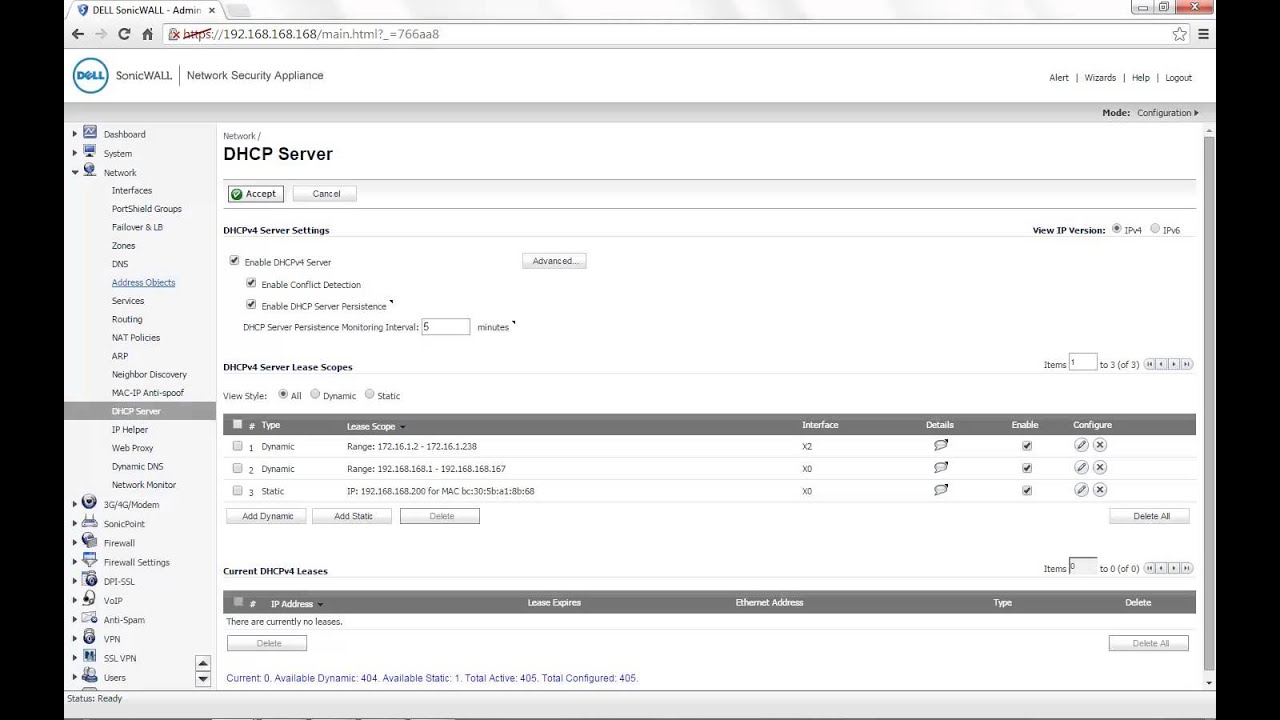The image size is (1280, 720).
Task: Expand the System tree arrow
Action: (74, 153)
